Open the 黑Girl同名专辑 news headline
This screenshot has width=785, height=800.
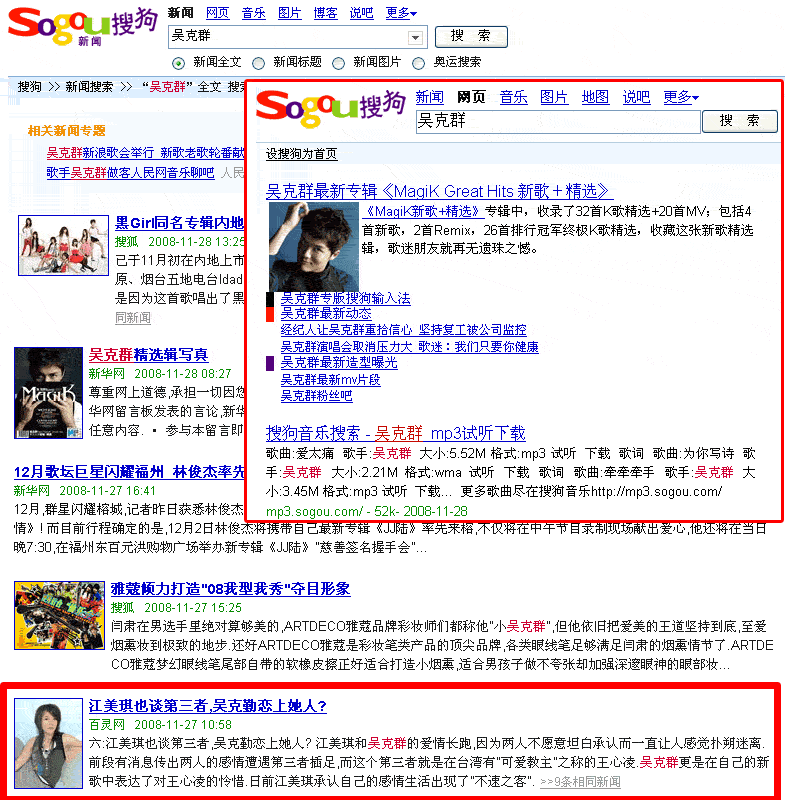pos(180,223)
